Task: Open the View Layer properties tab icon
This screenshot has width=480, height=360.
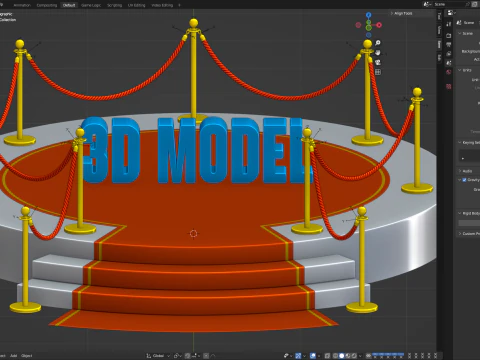Action: click(x=449, y=54)
